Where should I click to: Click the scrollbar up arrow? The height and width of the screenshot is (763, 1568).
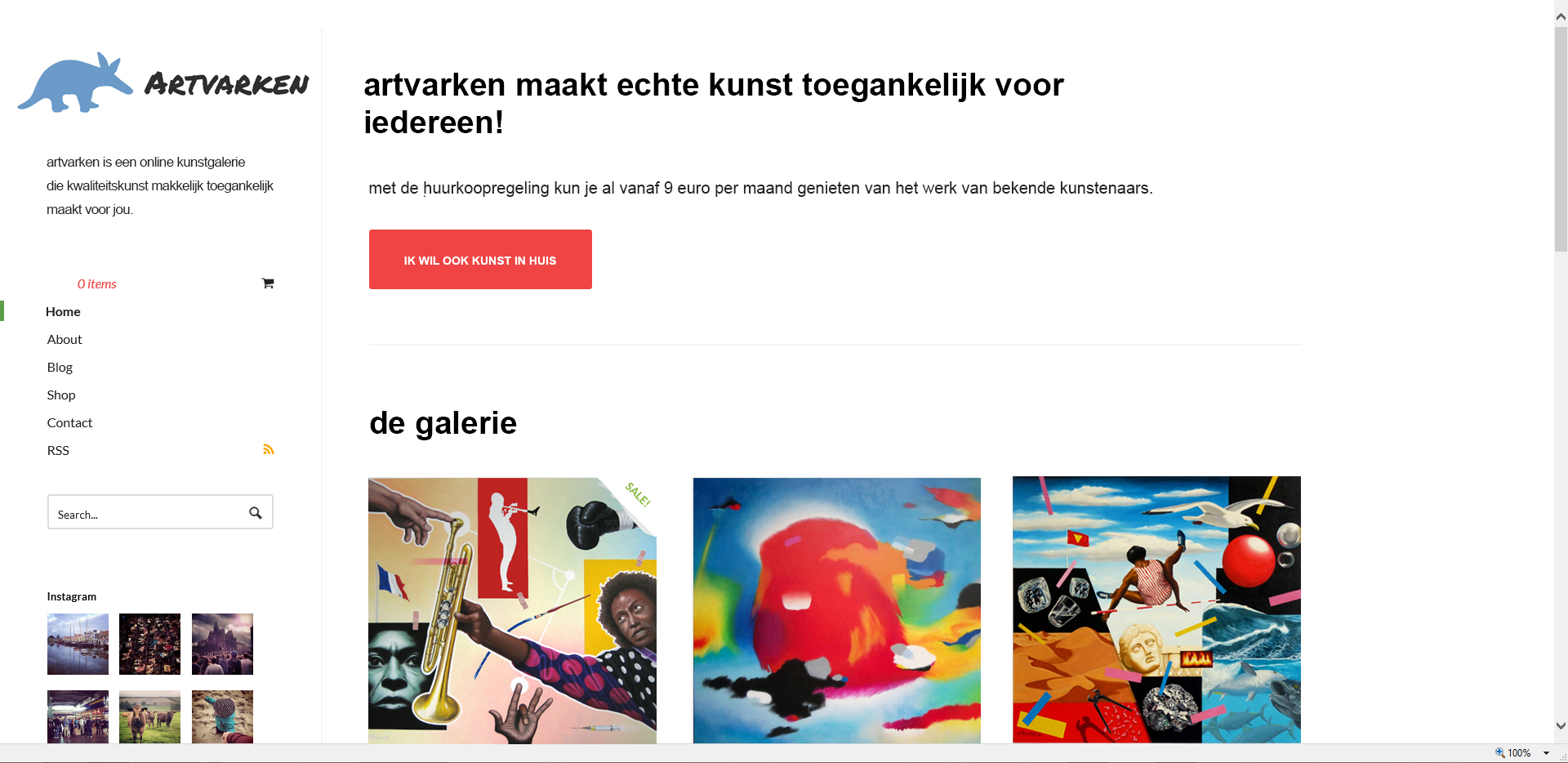point(1561,16)
